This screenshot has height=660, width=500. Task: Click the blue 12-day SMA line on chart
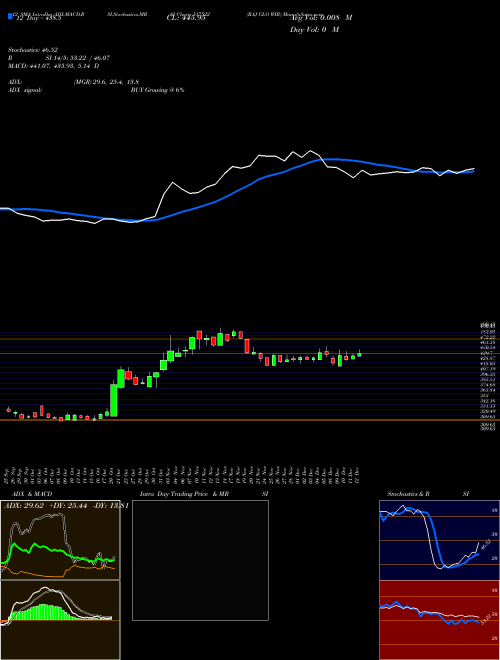(x=236, y=191)
